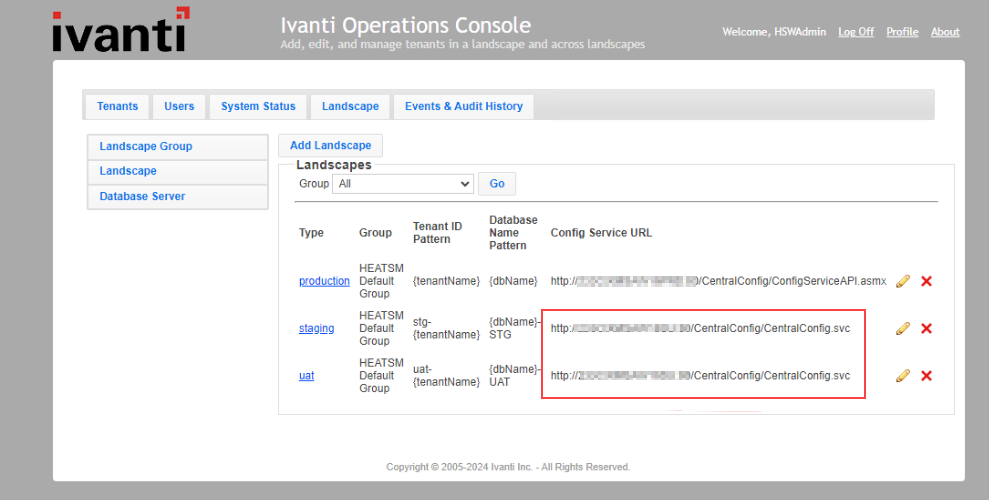The width and height of the screenshot is (989, 500).
Task: Open the System Status tab
Action: [x=258, y=106]
